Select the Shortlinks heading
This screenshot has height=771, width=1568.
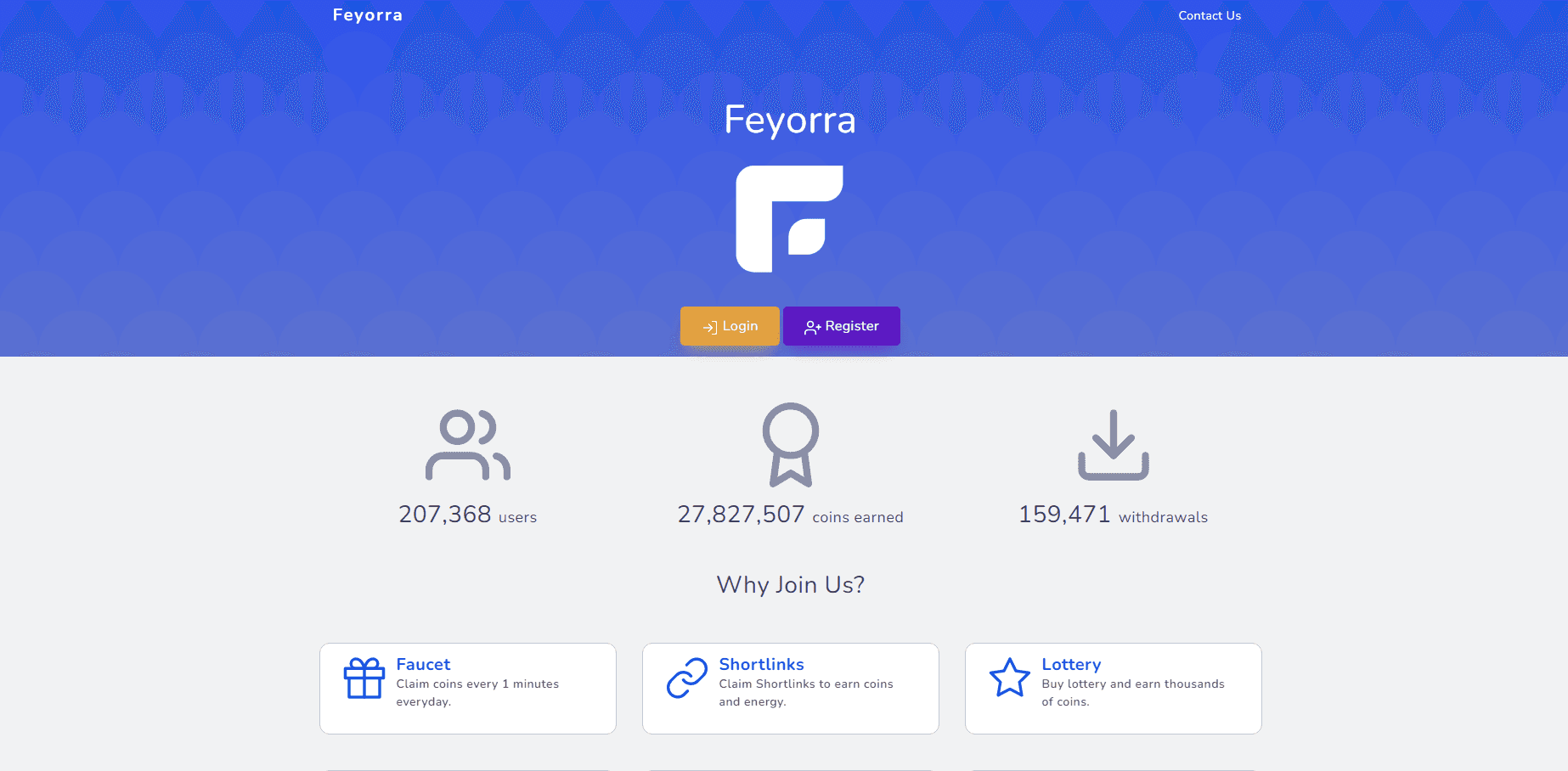(761, 664)
